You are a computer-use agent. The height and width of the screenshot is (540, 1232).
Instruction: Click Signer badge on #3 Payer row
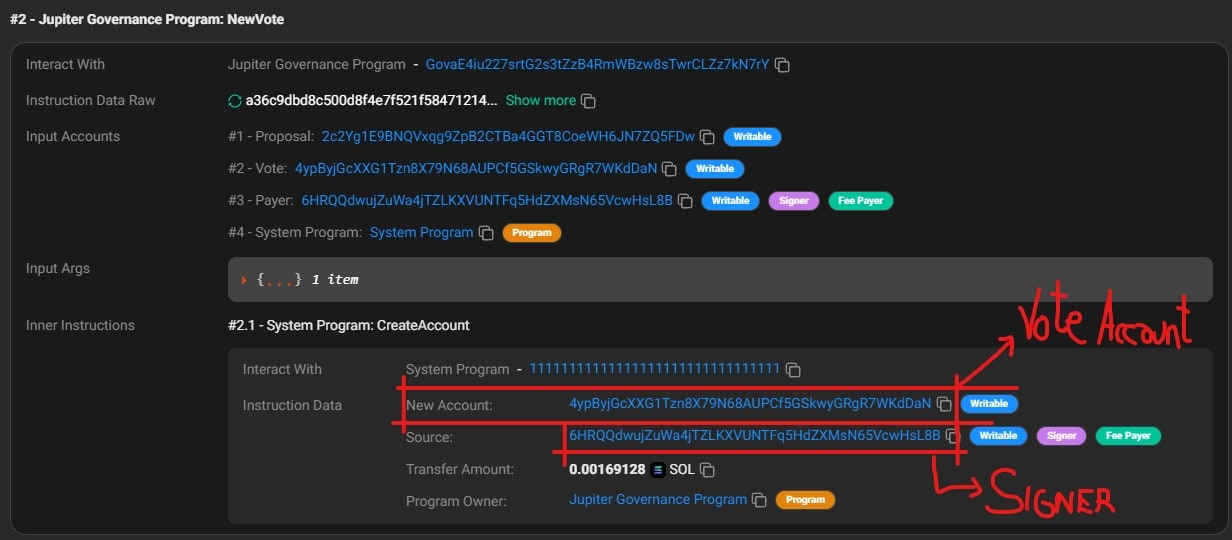point(794,201)
